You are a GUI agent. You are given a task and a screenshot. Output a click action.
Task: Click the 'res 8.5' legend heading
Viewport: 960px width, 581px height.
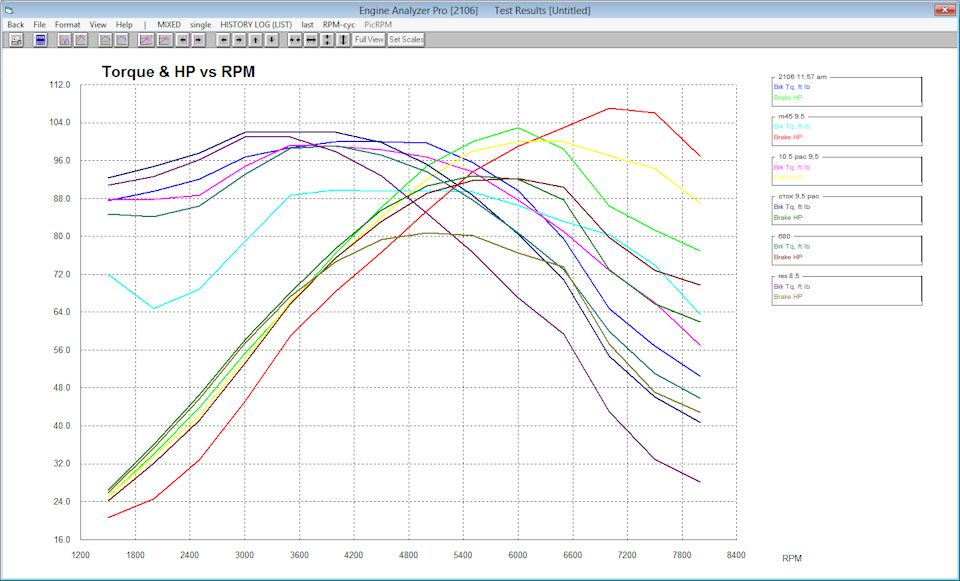click(789, 276)
